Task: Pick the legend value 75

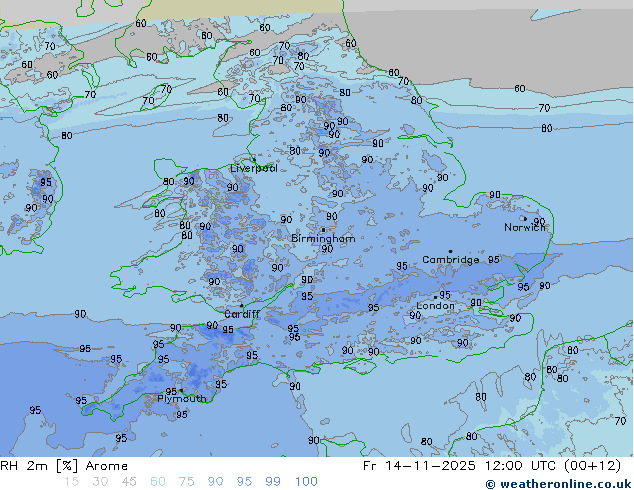Action: coord(187,482)
